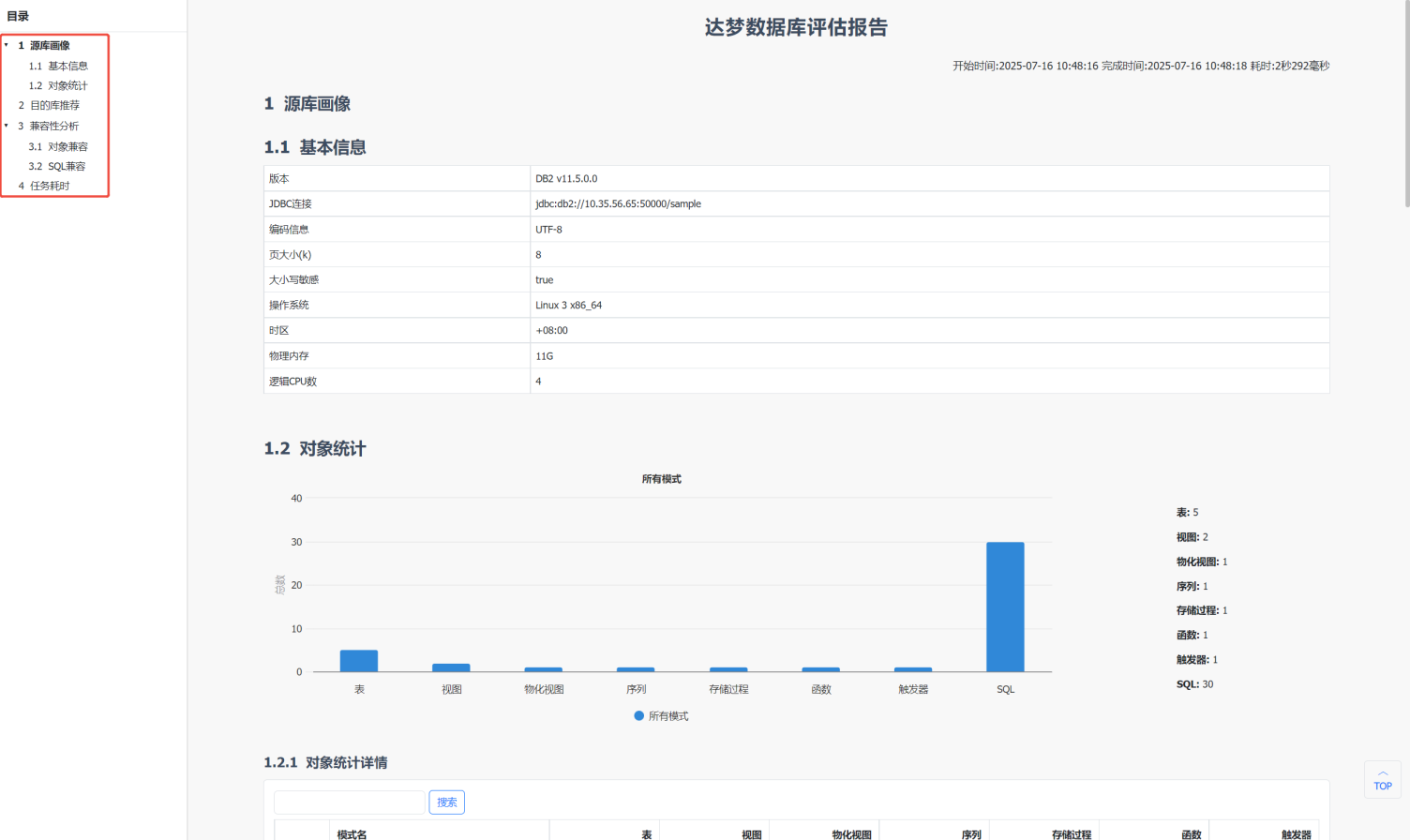The width and height of the screenshot is (1410, 840).
Task: Select the DB2 v11.5.0.0 version value
Action: coord(566,178)
